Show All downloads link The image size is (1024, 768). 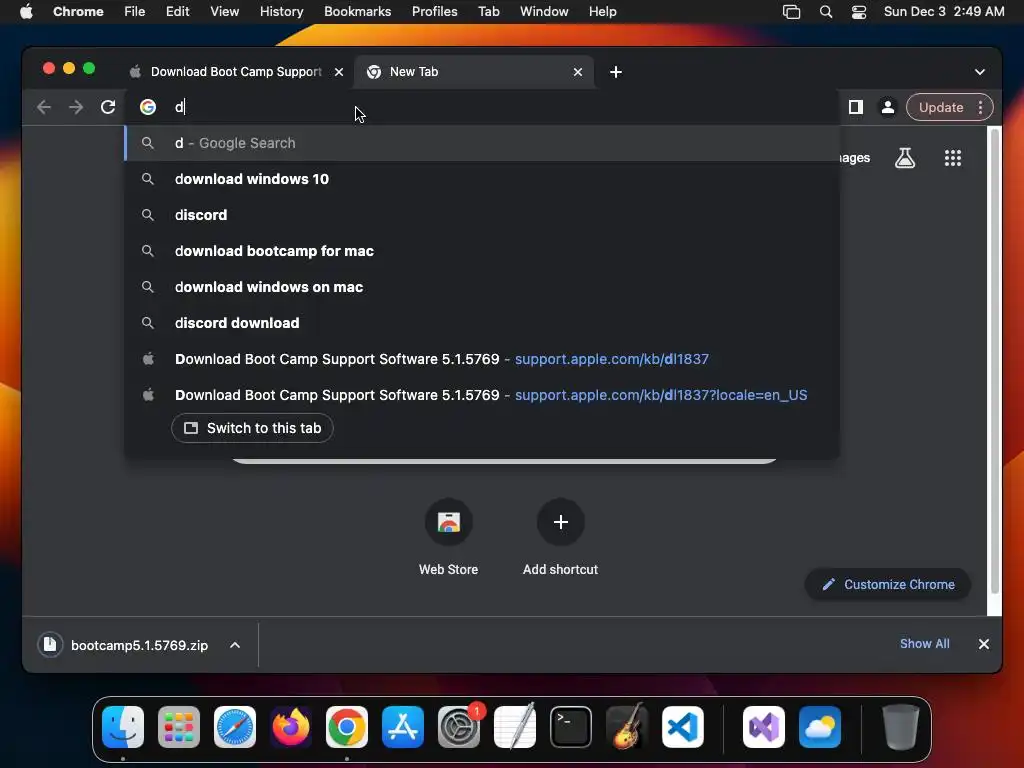pyautogui.click(x=924, y=644)
